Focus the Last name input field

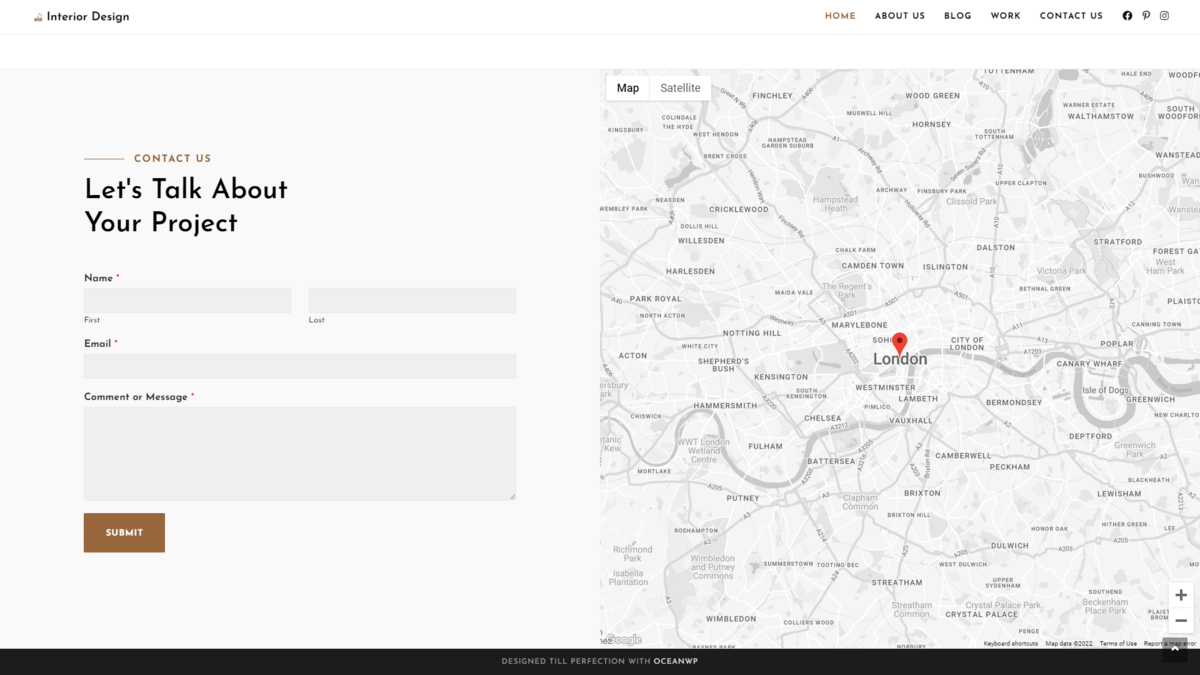click(412, 301)
